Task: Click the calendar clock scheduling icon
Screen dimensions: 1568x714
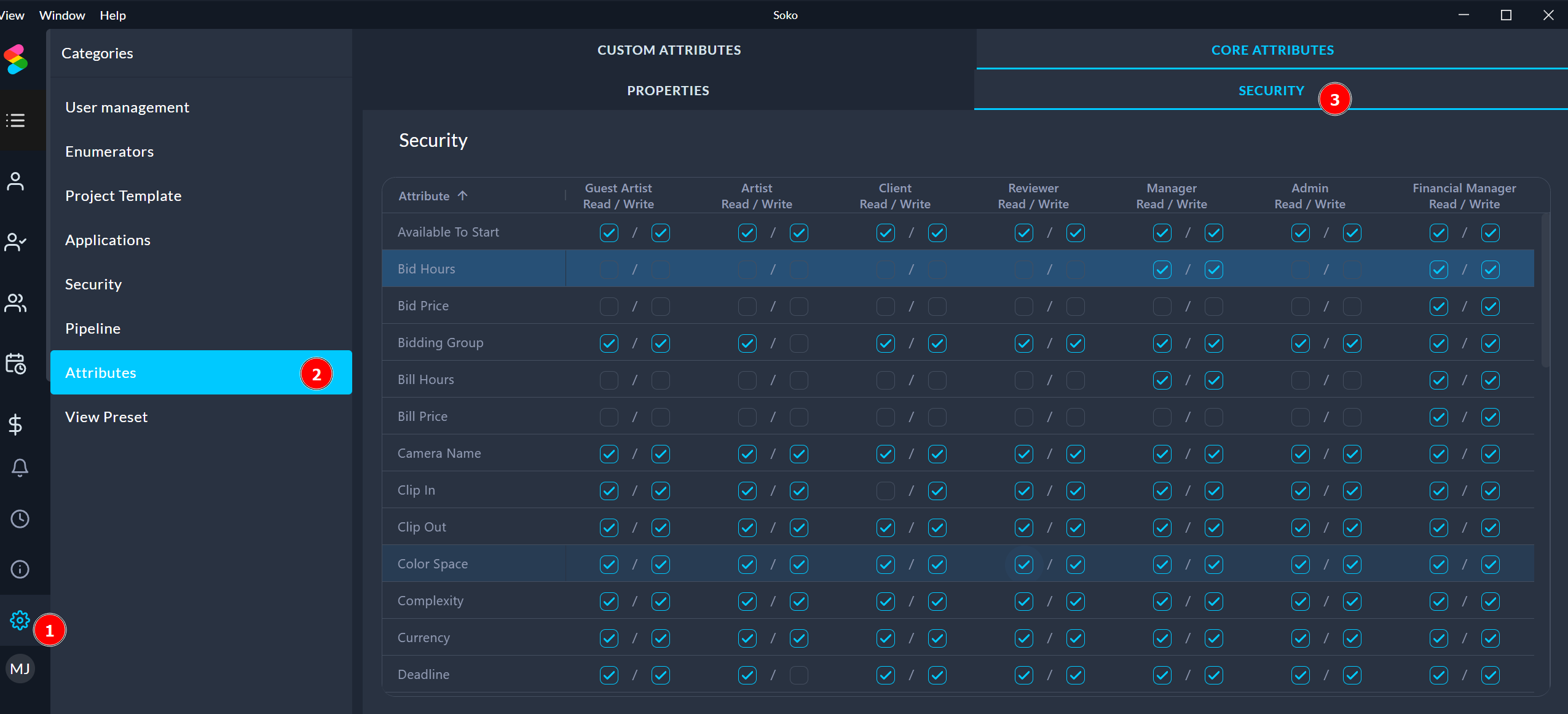Action: coord(16,364)
